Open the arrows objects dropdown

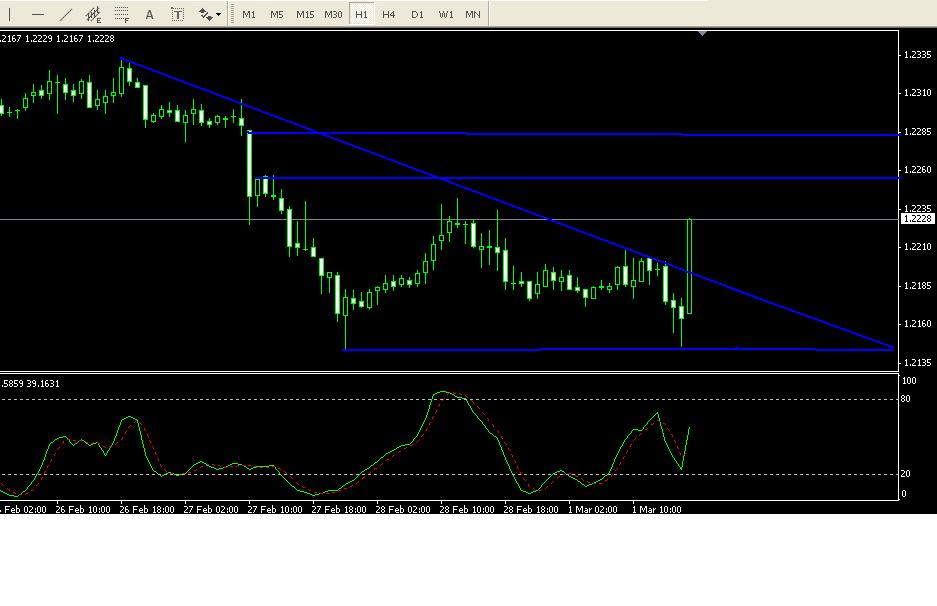click(210, 14)
